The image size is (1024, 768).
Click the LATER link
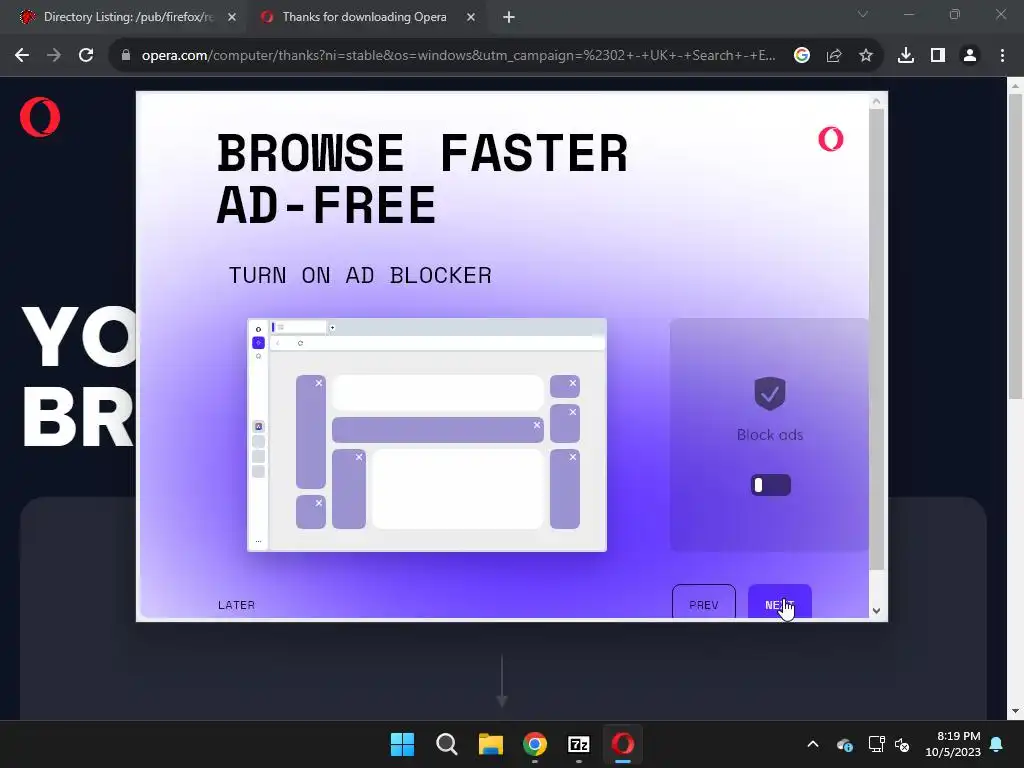tap(236, 605)
